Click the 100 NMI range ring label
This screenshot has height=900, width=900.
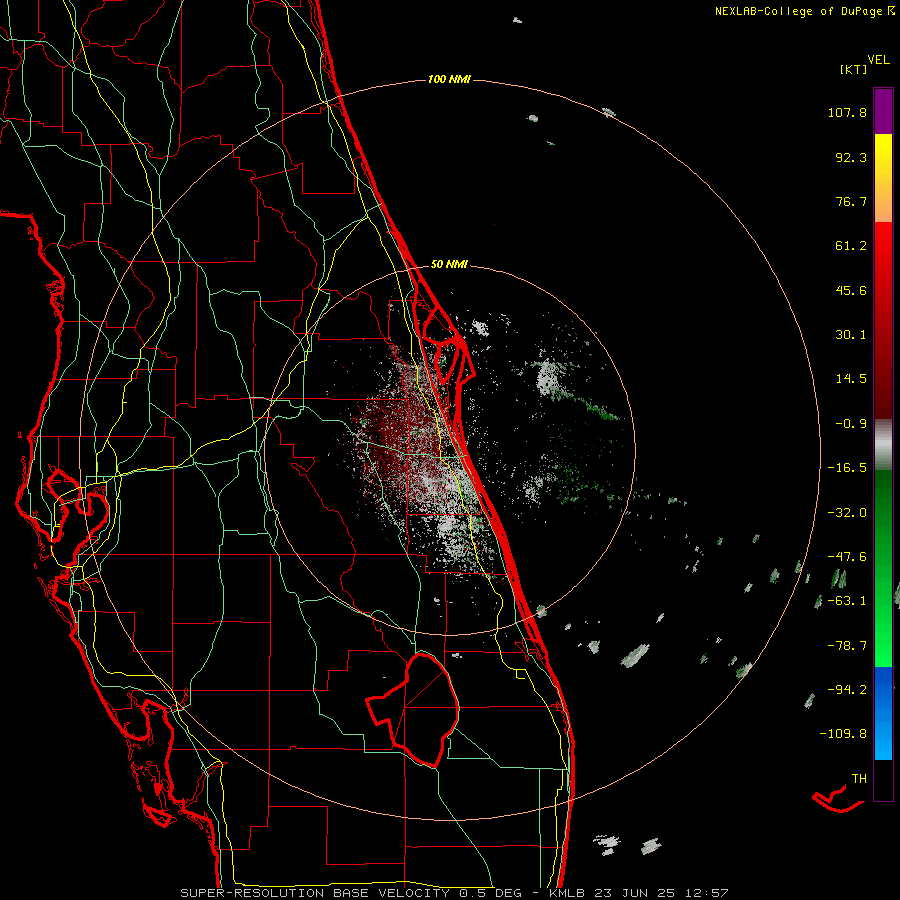pyautogui.click(x=449, y=79)
